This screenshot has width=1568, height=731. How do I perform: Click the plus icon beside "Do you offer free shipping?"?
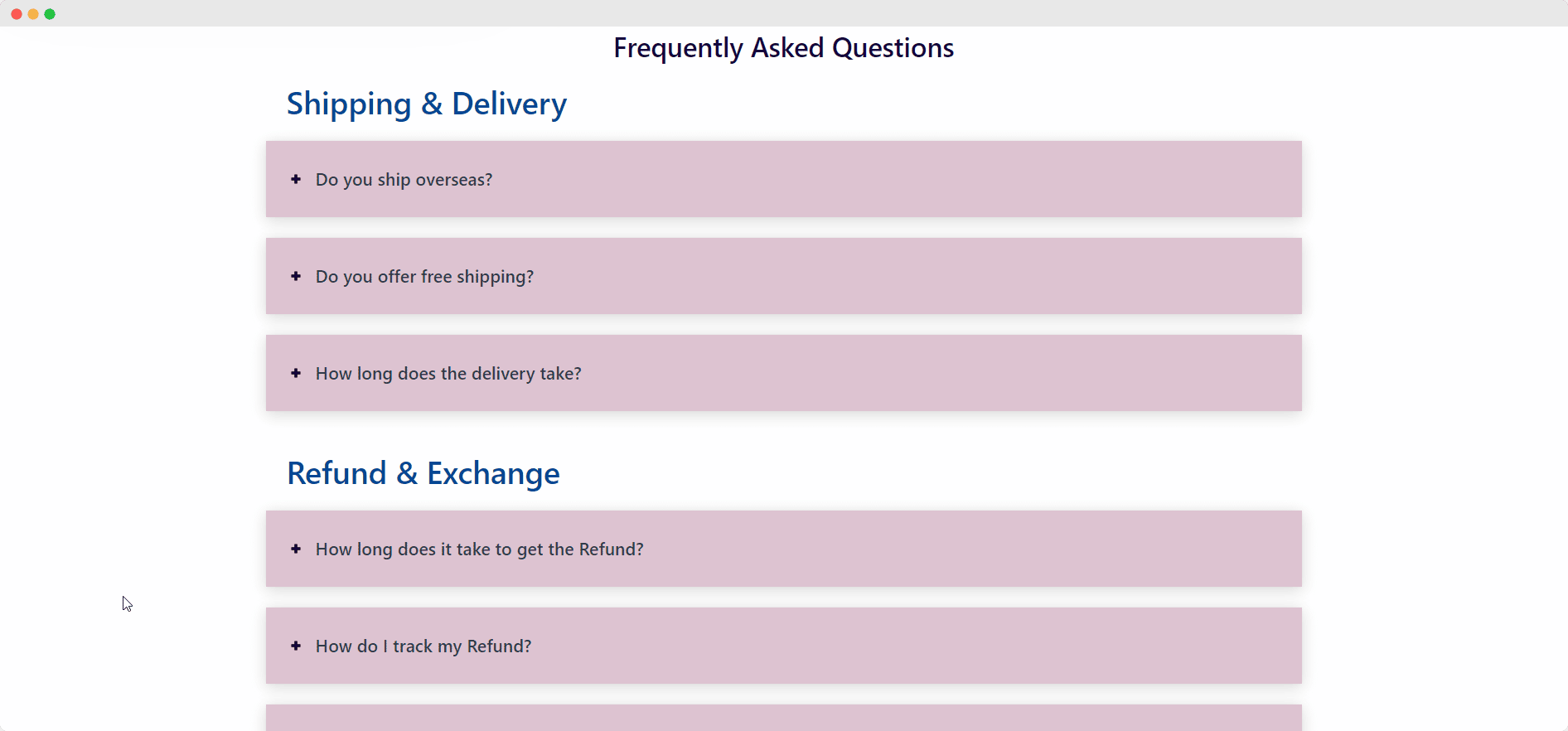coord(296,276)
